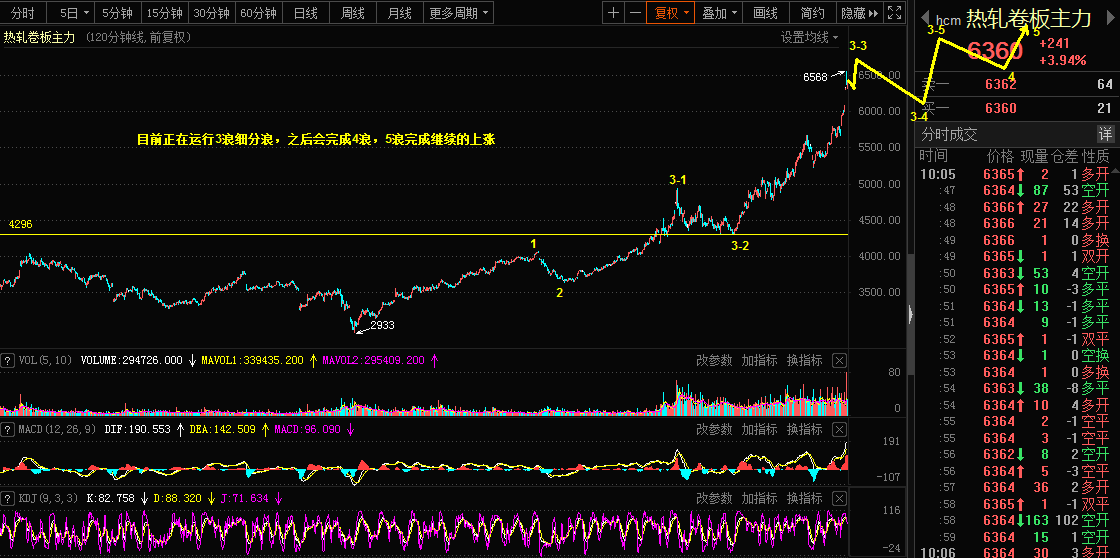Switch to 简约 simple mode
The image size is (1120, 558).
point(813,12)
